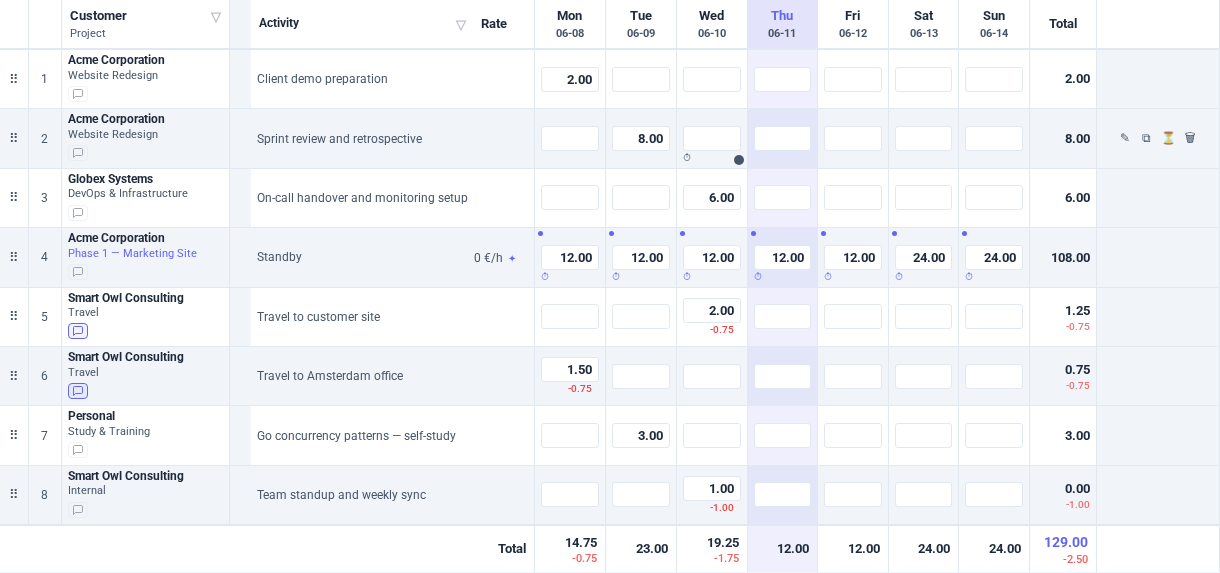Click the edit pencil icon in row 2
The width and height of the screenshot is (1220, 573).
click(x=1125, y=138)
